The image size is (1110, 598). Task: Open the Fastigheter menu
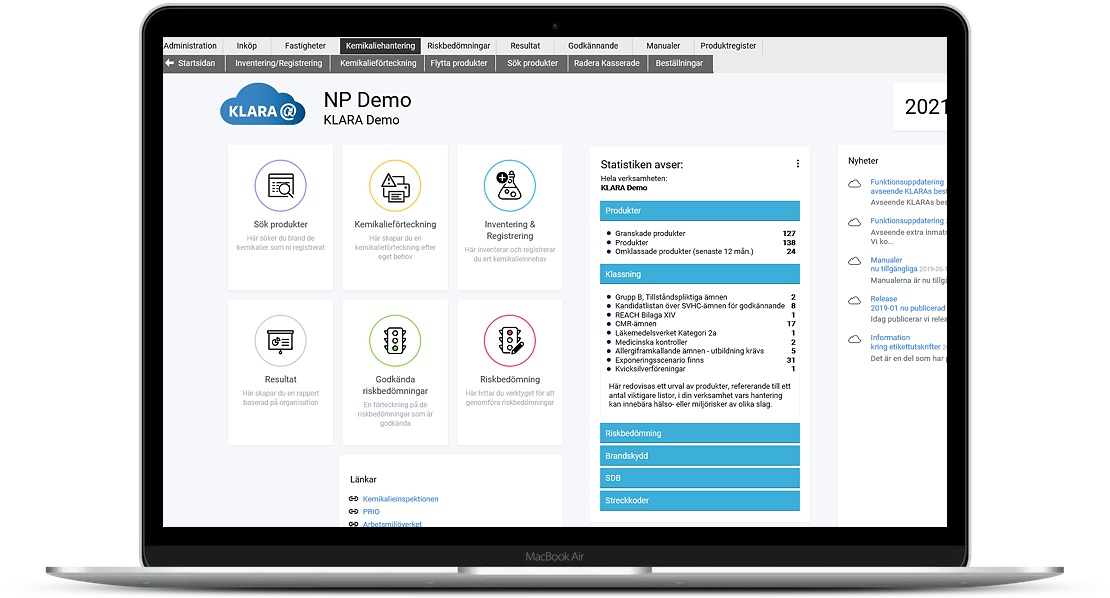(x=305, y=46)
